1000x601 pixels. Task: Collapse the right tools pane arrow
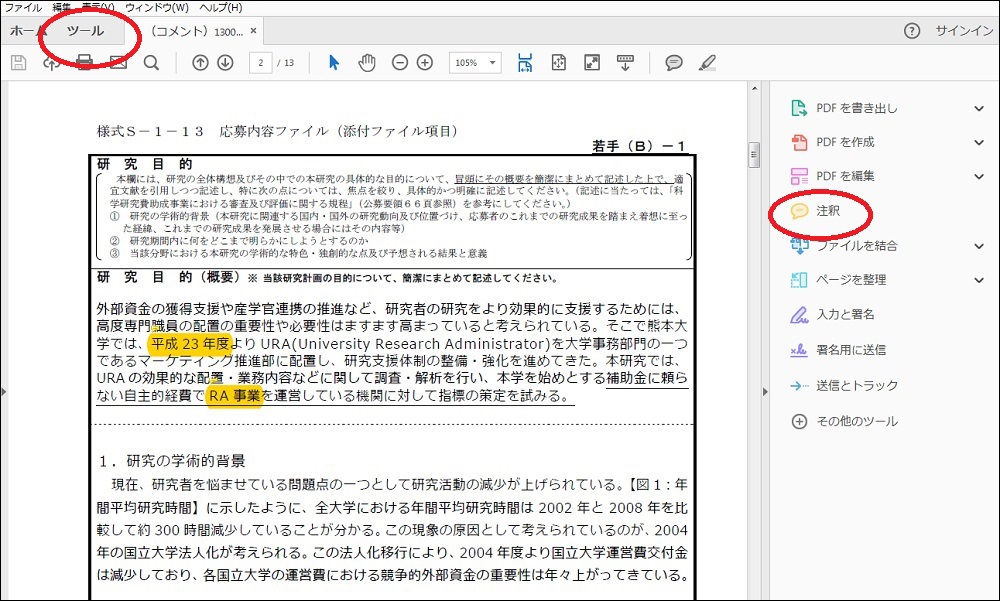(x=765, y=391)
